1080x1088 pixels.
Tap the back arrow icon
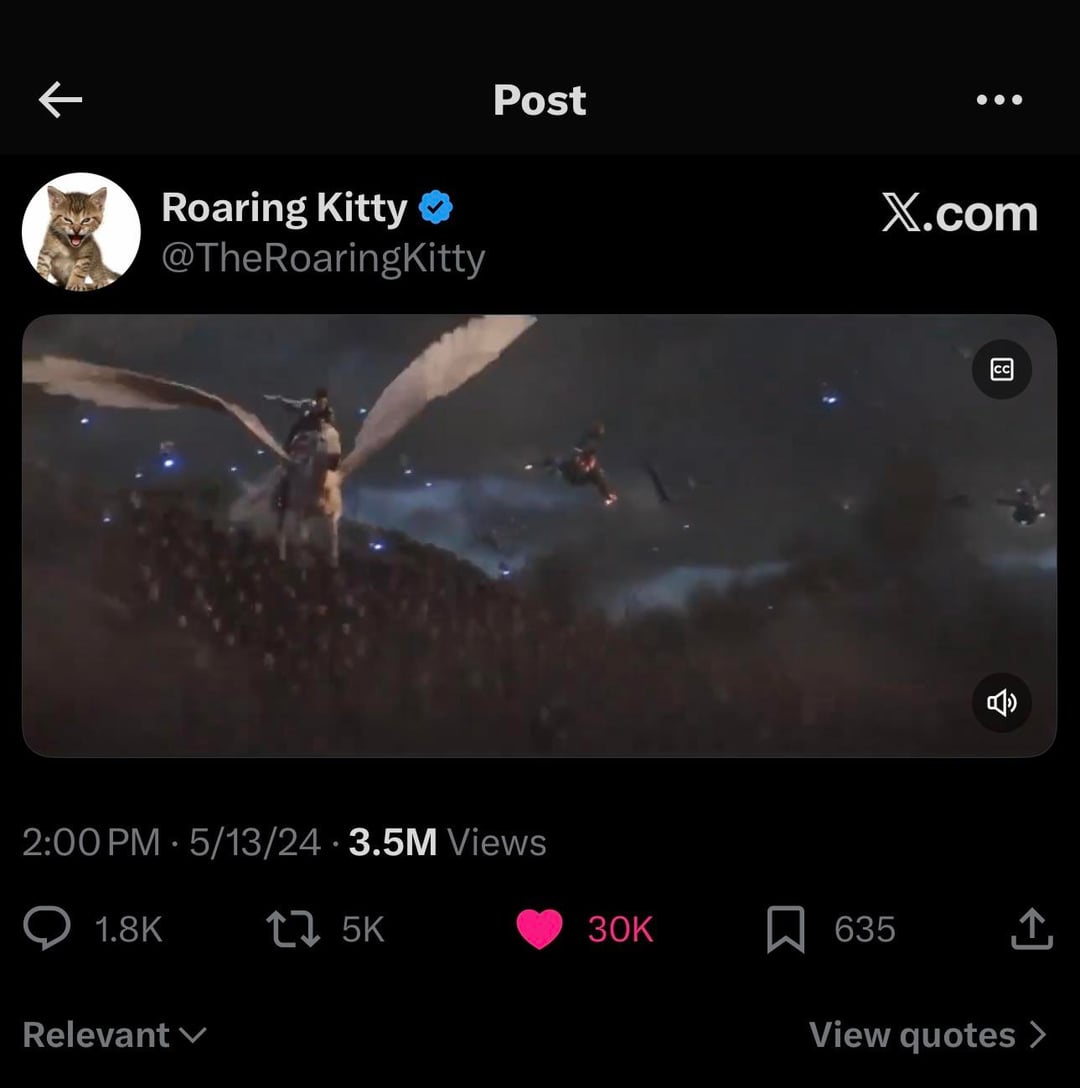click(x=60, y=100)
